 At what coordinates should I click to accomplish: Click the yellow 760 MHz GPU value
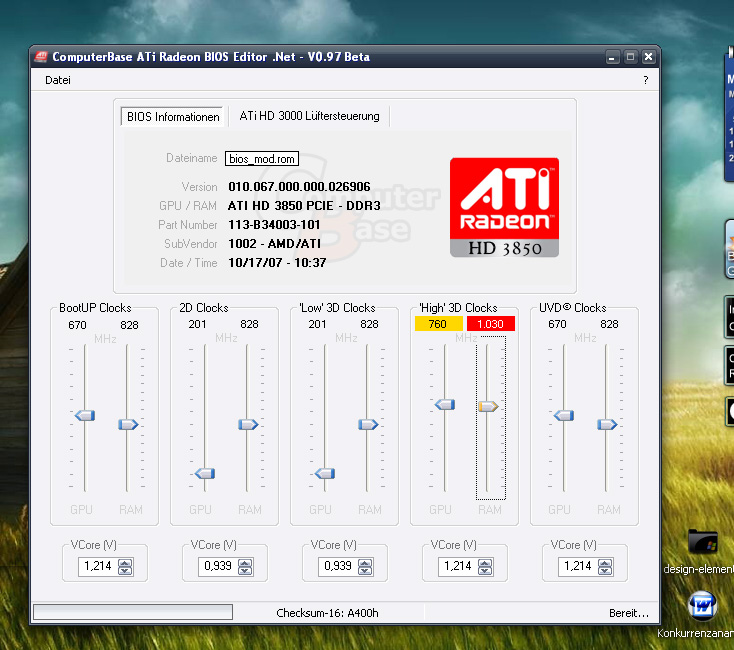pyautogui.click(x=438, y=324)
